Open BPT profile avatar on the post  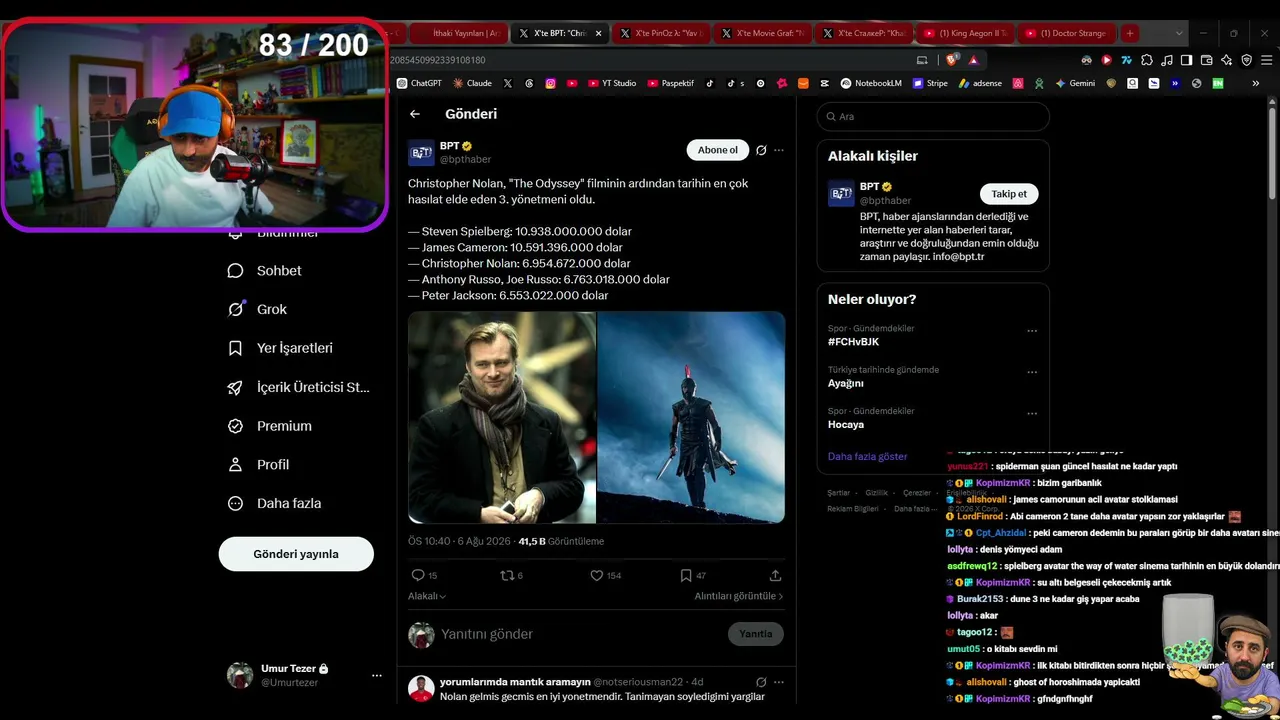[x=421, y=153]
